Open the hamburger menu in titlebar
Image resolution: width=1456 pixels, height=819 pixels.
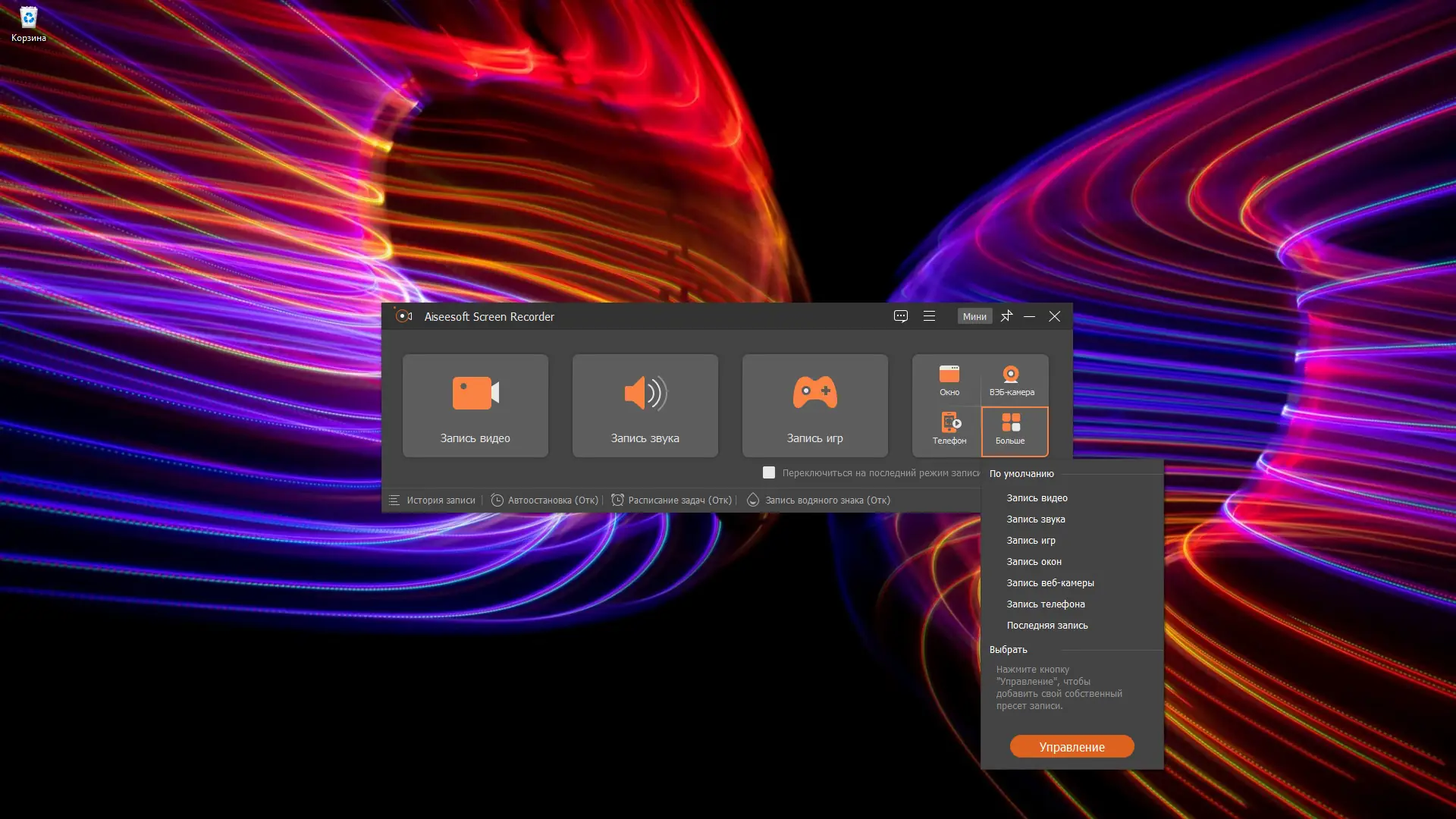(930, 316)
